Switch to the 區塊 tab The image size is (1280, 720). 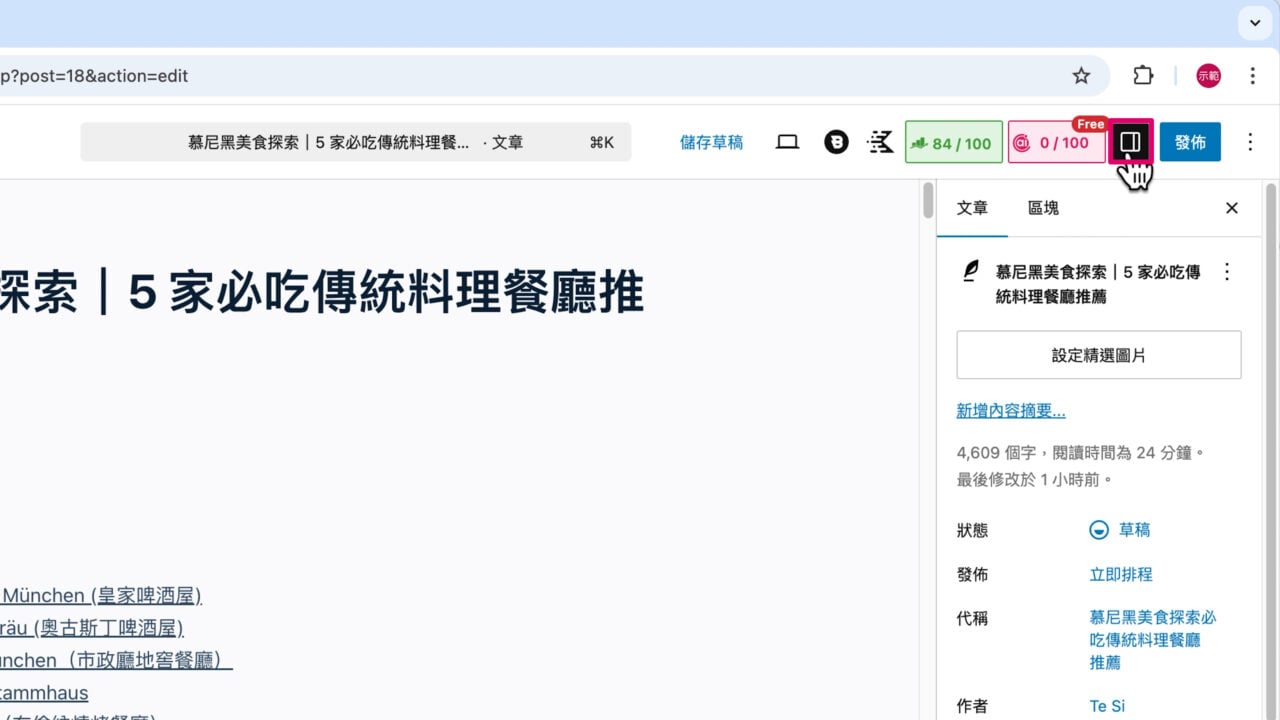coord(1043,208)
